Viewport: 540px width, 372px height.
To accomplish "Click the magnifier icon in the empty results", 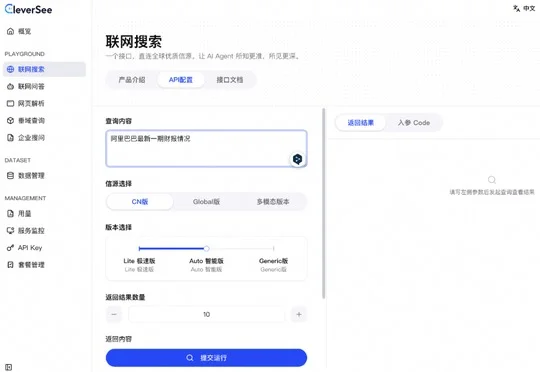I will (x=492, y=180).
